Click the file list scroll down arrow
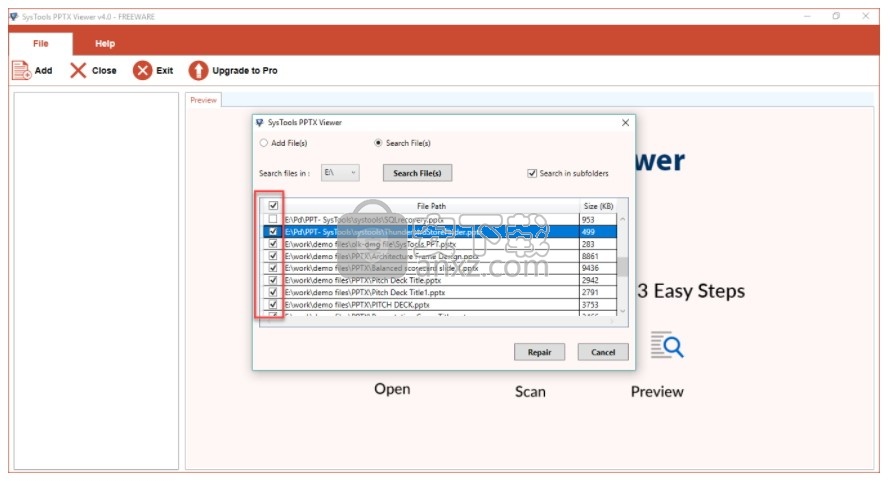 pyautogui.click(x=623, y=311)
